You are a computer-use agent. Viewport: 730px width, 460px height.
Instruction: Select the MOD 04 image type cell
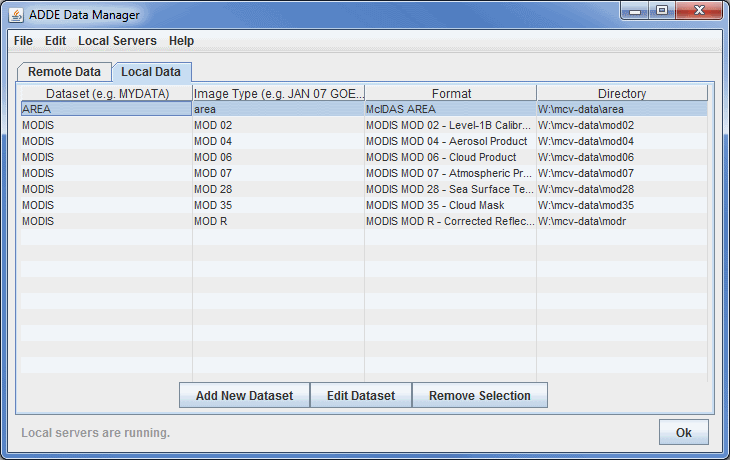[278, 141]
